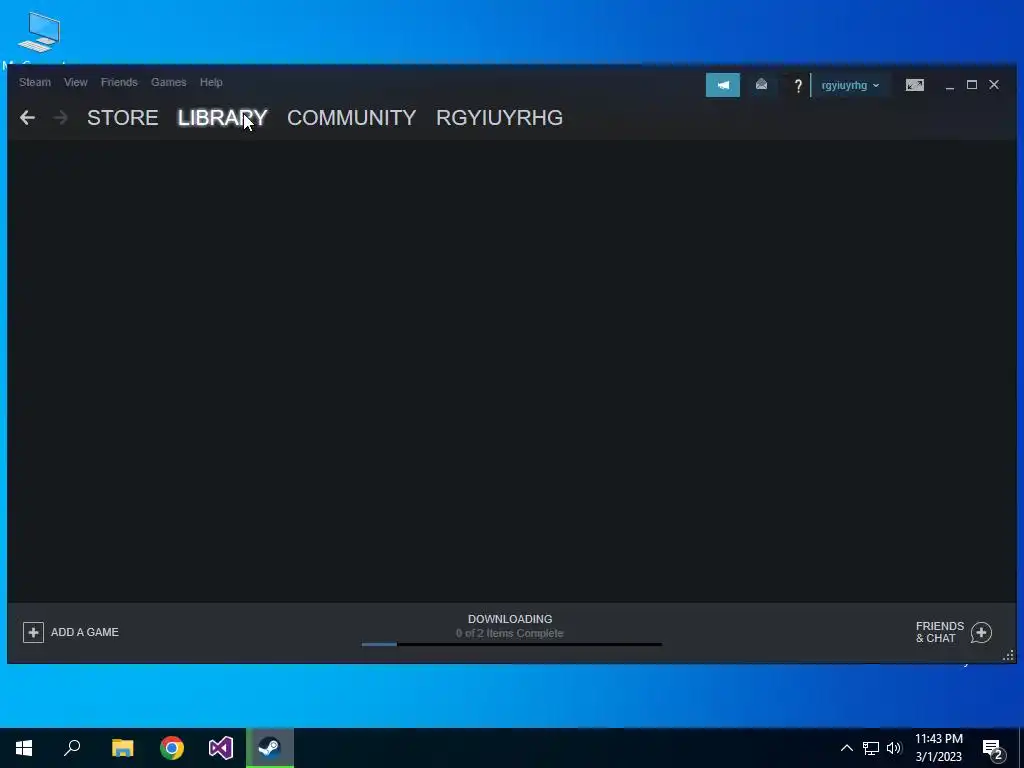
Task: Open the Games menu
Action: pyautogui.click(x=168, y=82)
